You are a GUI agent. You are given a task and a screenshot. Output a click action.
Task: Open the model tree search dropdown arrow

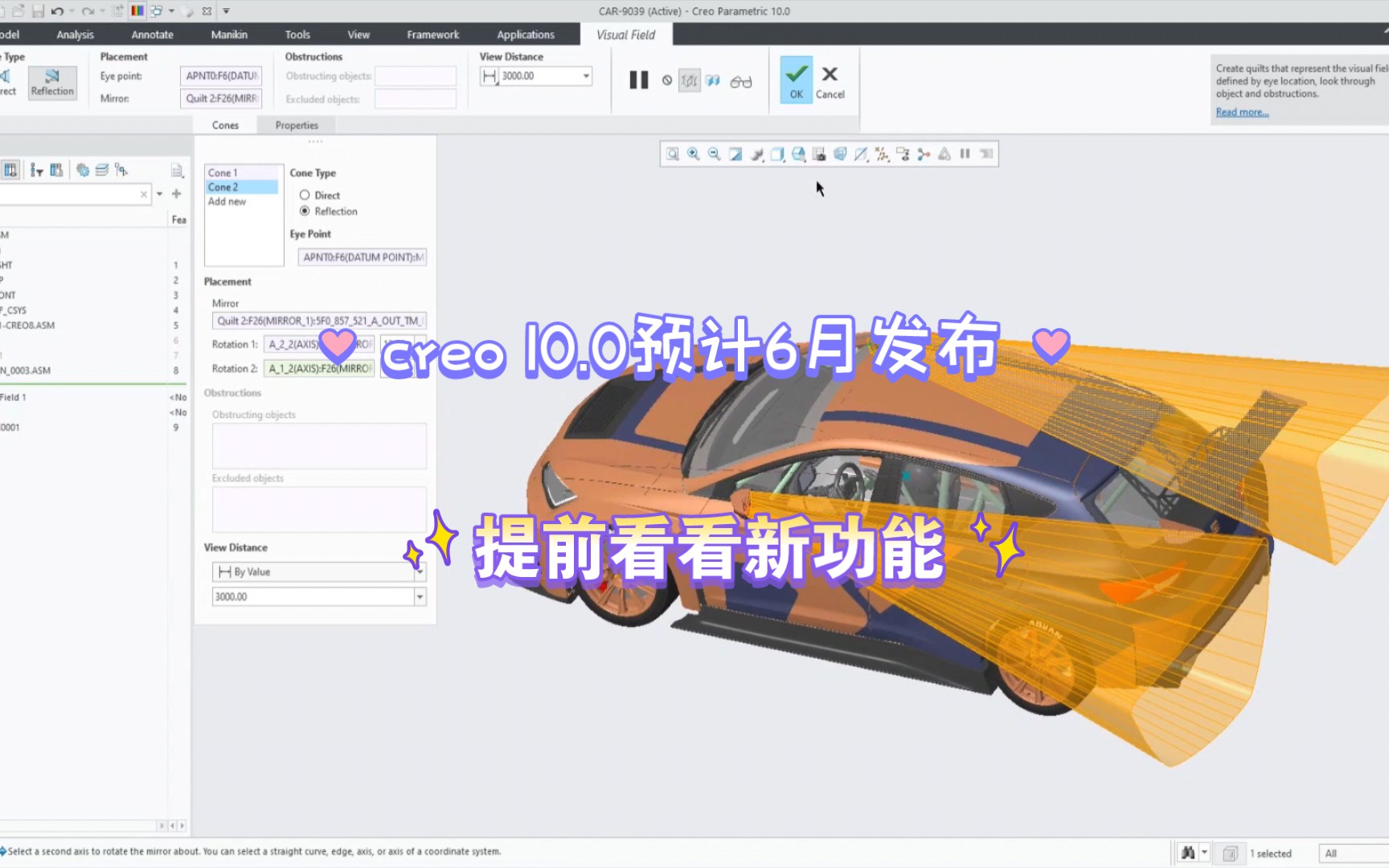click(x=158, y=194)
